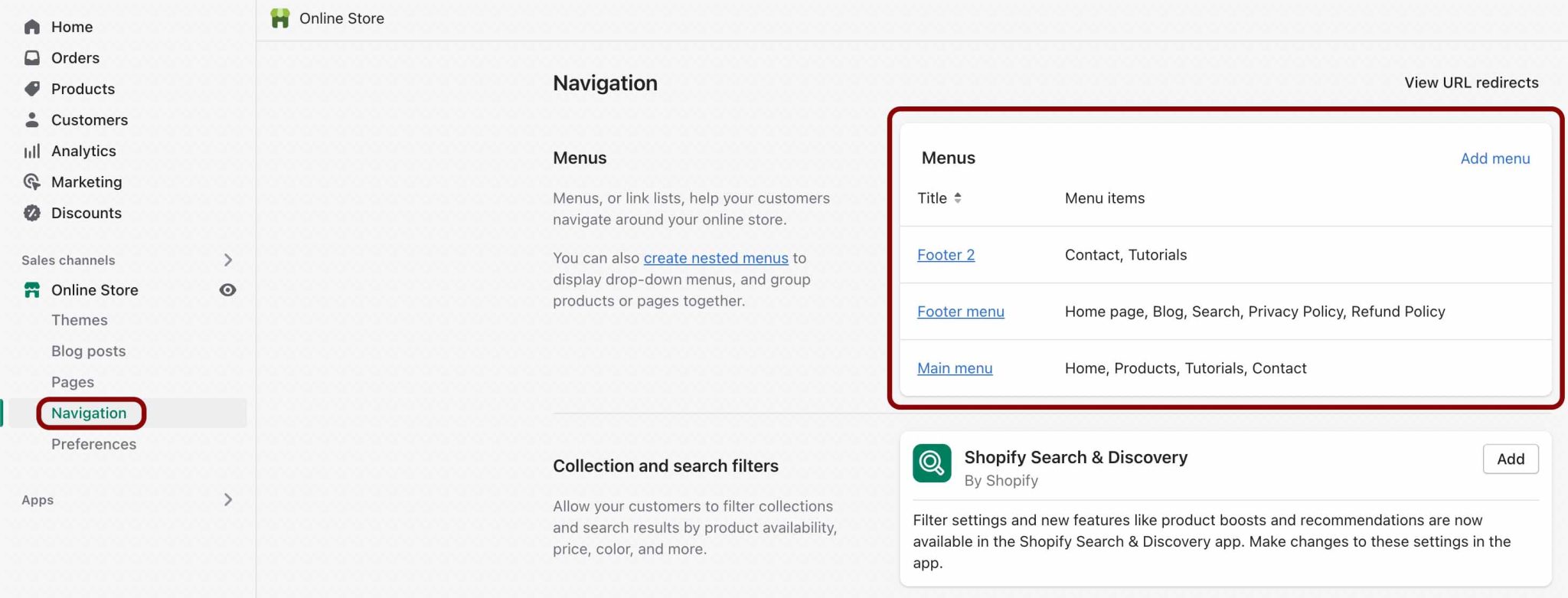Screen dimensions: 1568x598
Task: Open Blog posts under Online Store
Action: pos(89,351)
